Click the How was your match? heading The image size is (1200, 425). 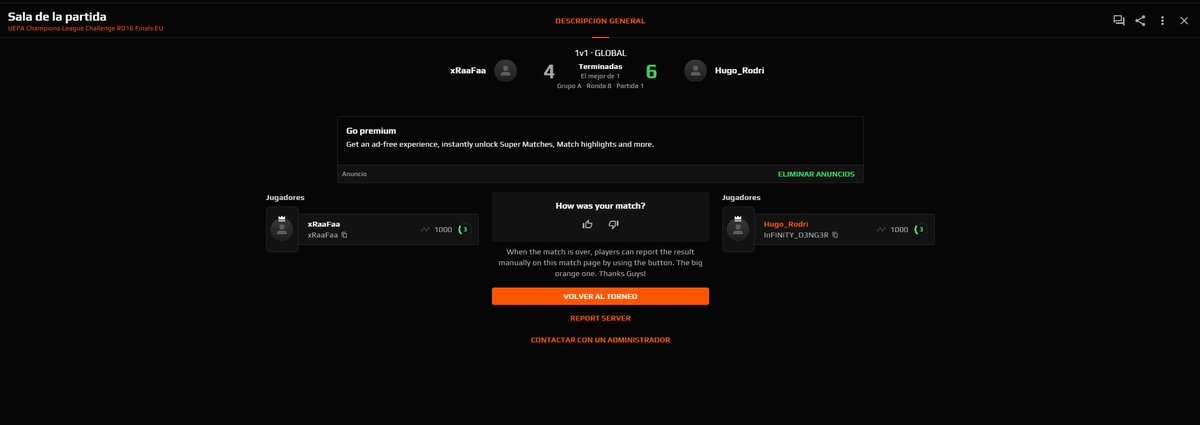pyautogui.click(x=600, y=205)
